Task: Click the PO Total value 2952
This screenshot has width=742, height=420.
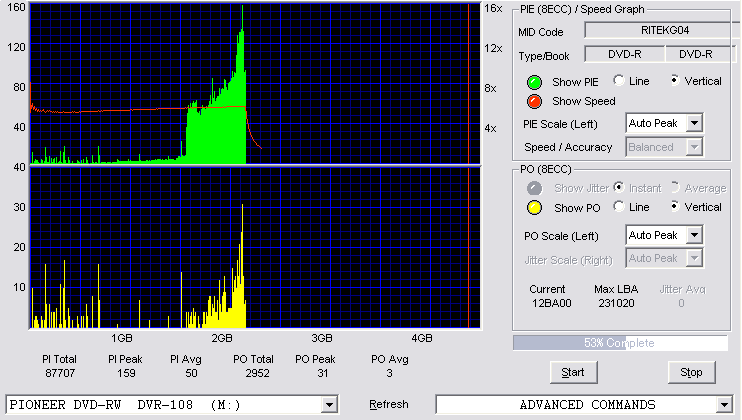Action: (x=257, y=373)
